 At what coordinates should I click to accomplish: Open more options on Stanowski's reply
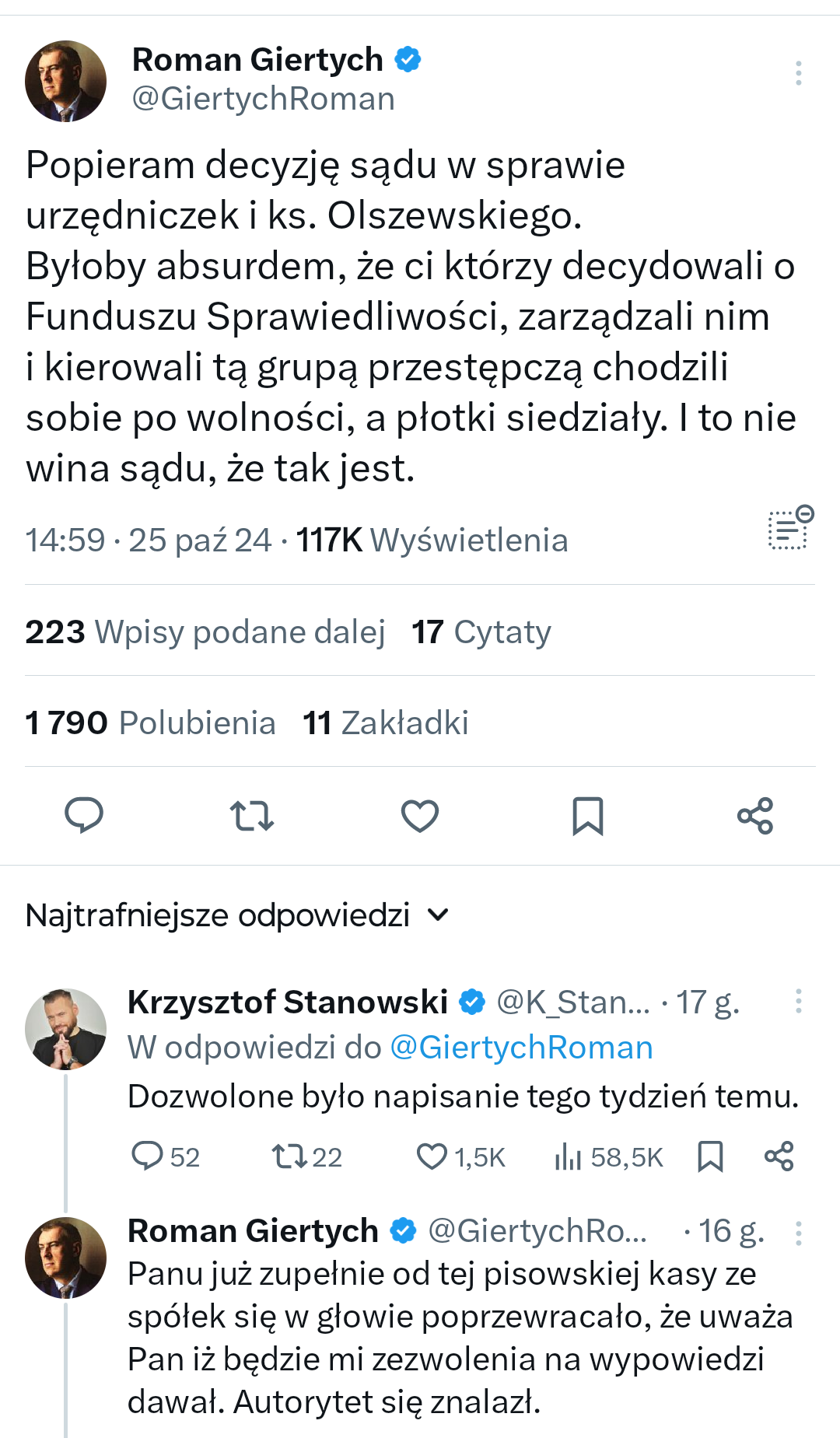[x=798, y=1001]
